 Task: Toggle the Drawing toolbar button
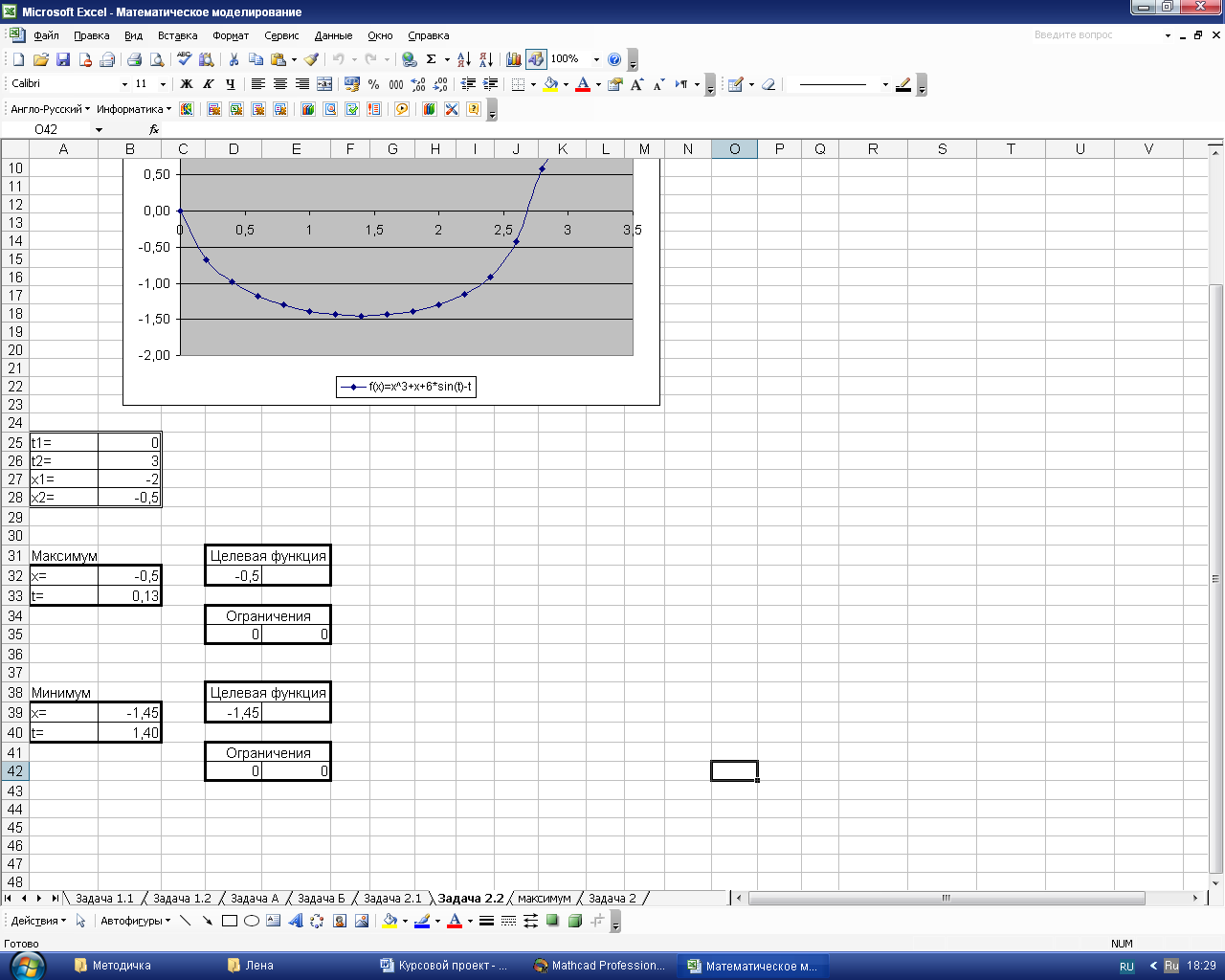[x=536, y=59]
